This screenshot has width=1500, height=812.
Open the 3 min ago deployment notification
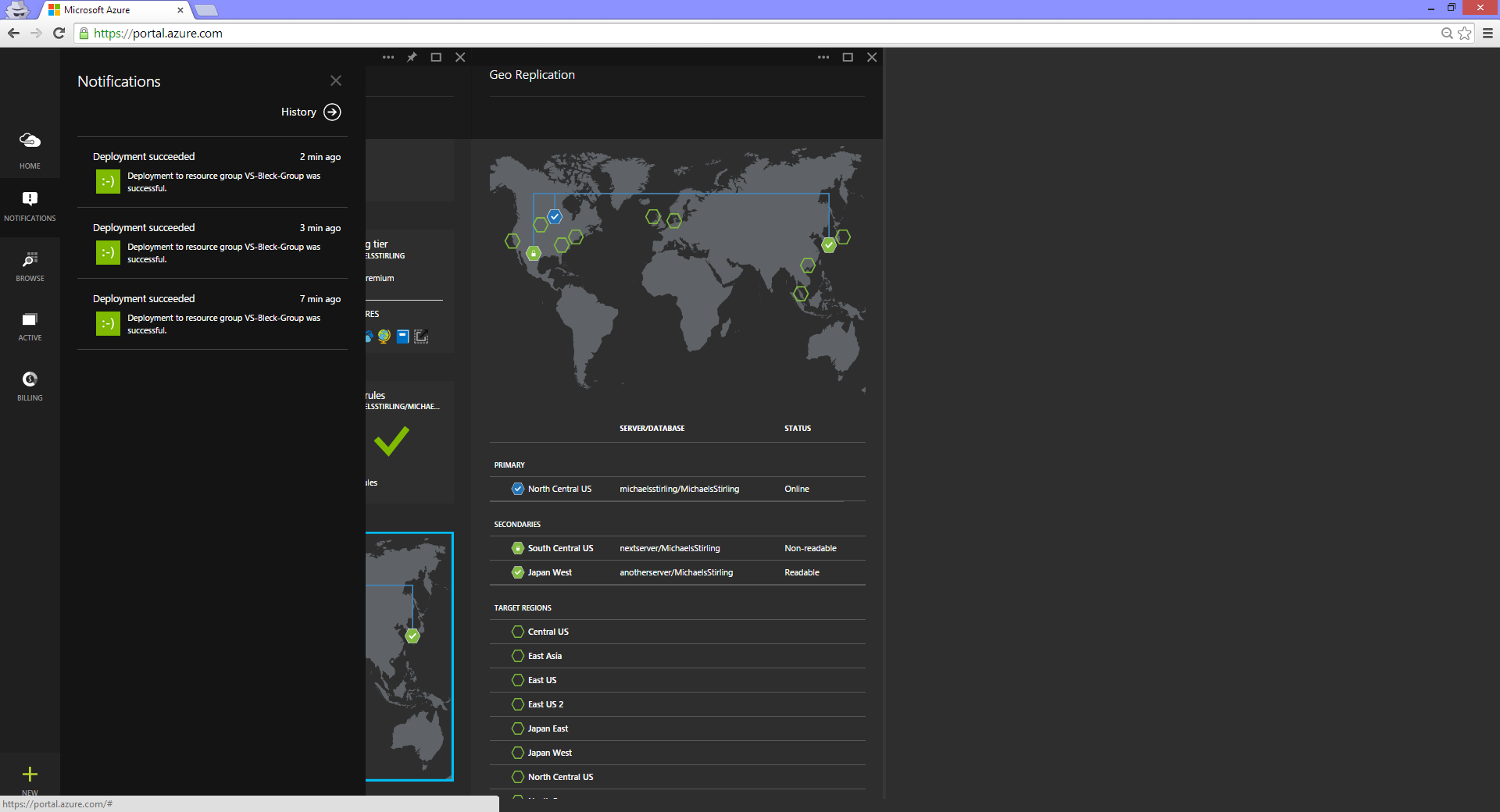pos(212,243)
